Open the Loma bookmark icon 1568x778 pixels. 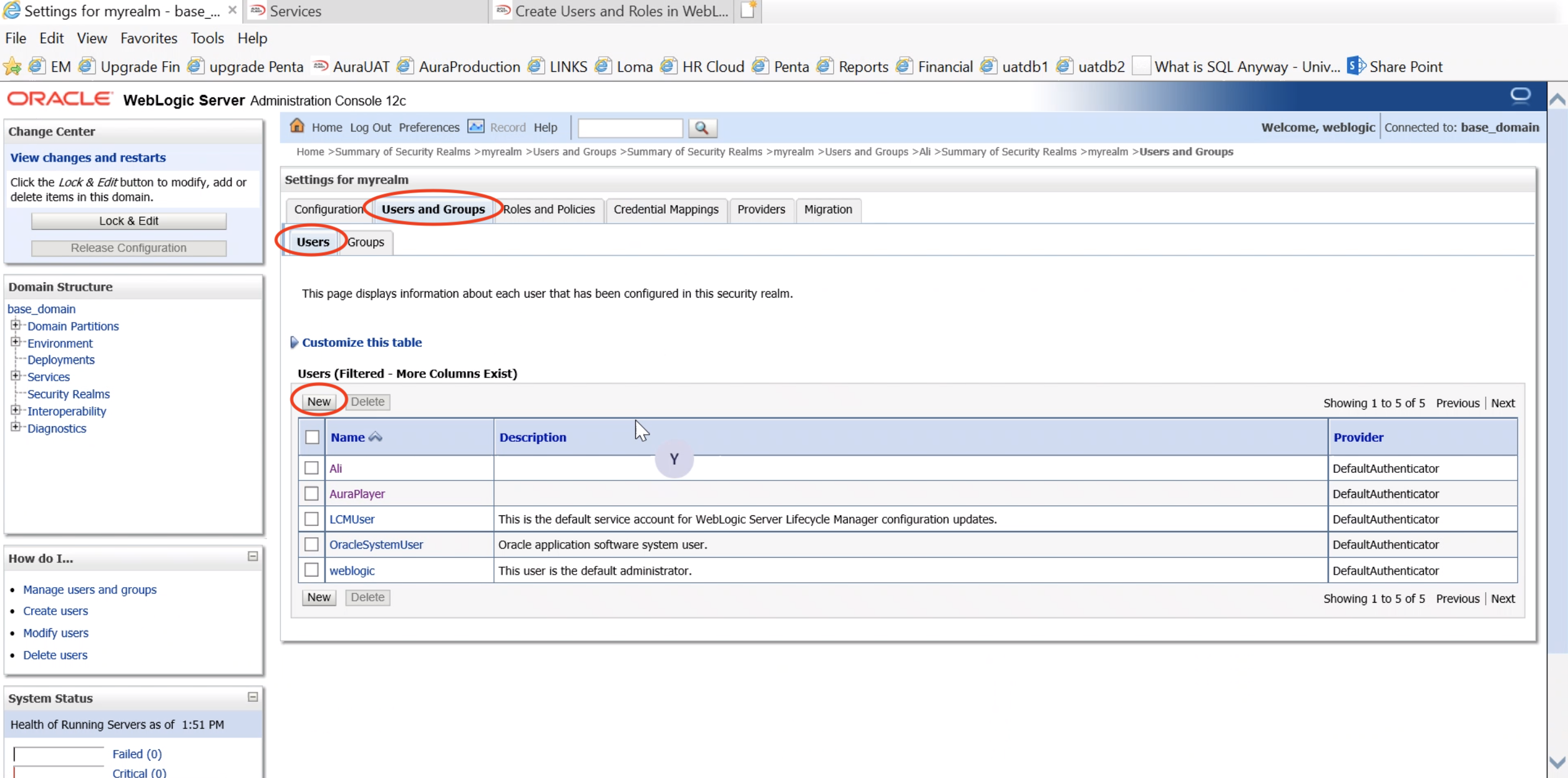(603, 66)
